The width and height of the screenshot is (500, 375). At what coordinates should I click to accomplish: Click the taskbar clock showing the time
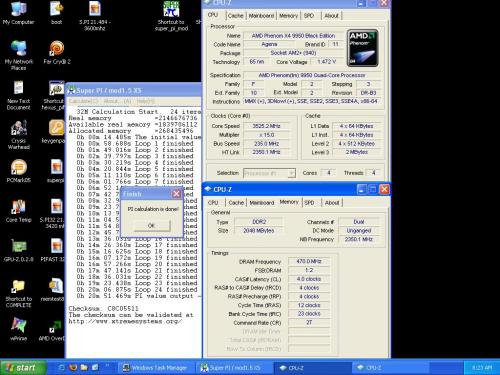coord(482,368)
